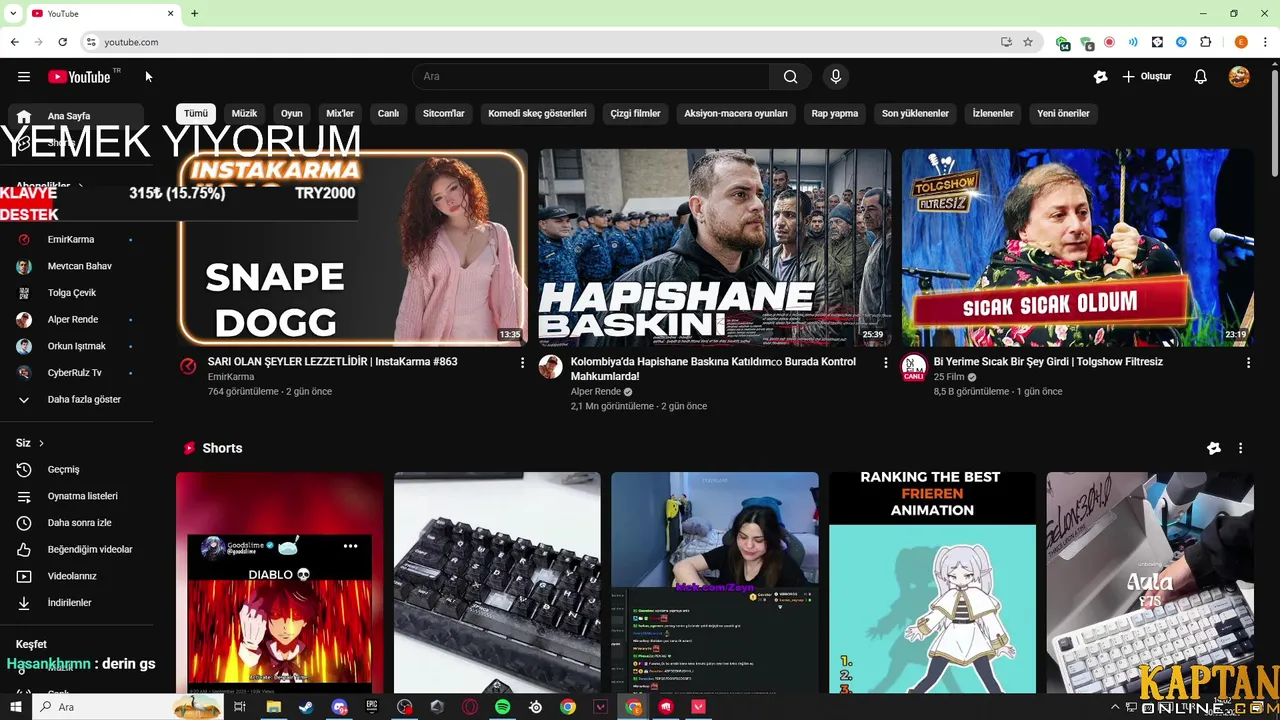The image size is (1280, 720).
Task: Open the YouTube hamburger guide menu
Action: tap(24, 77)
